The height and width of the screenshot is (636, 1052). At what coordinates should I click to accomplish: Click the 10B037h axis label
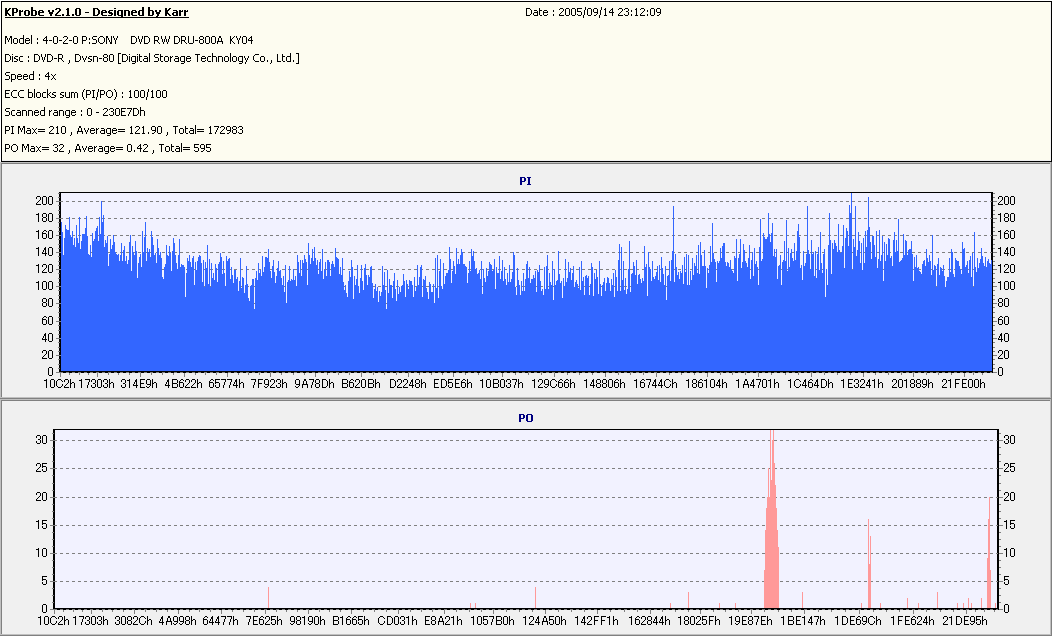point(501,384)
